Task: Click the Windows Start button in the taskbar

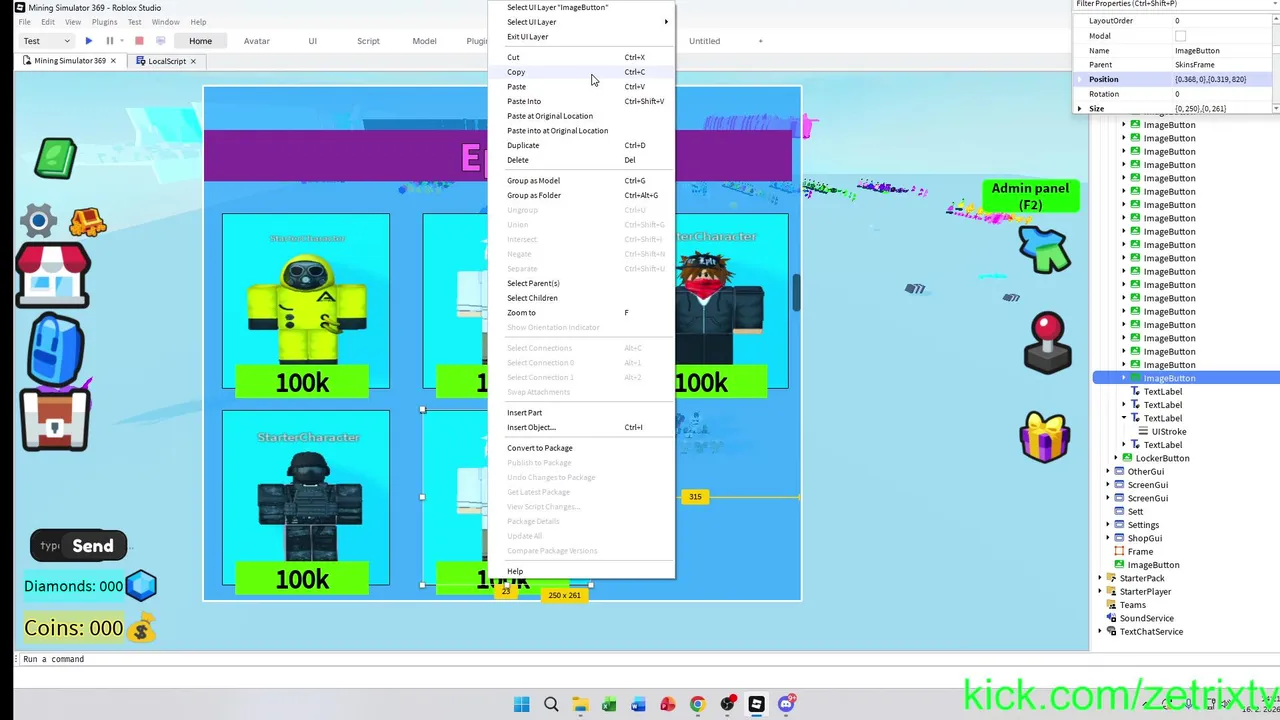Action: tap(522, 705)
